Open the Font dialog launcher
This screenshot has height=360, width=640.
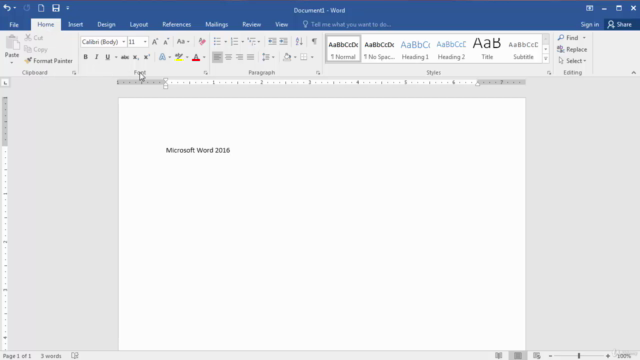click(206, 73)
